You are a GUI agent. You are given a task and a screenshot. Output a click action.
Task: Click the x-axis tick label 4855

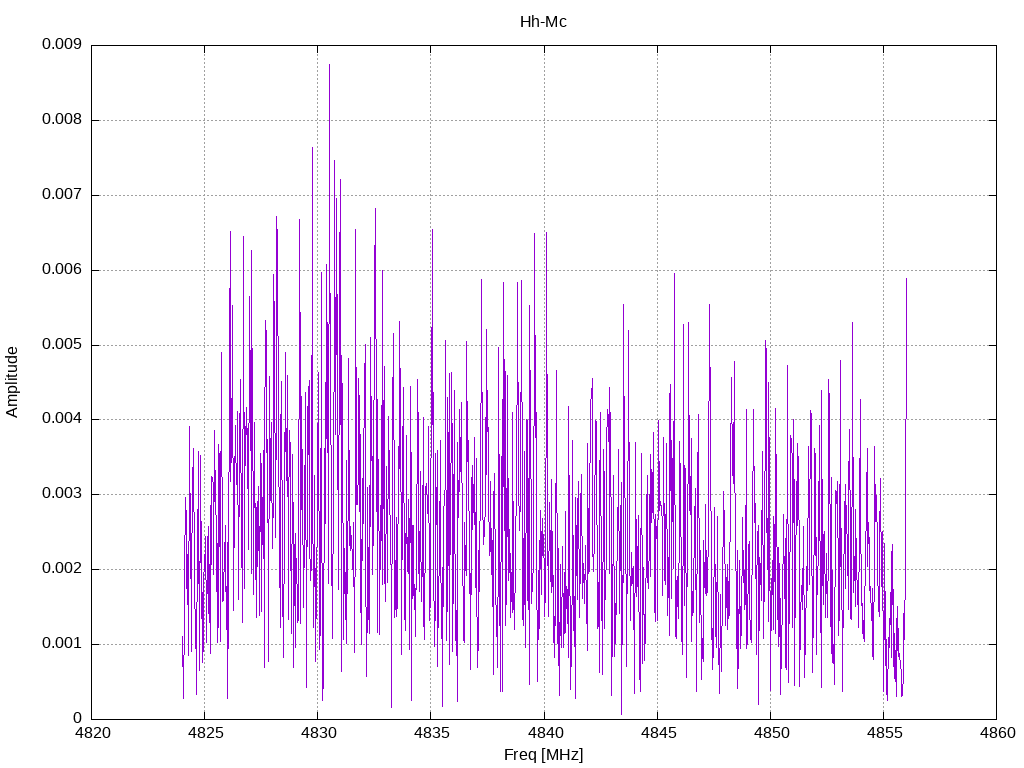click(884, 733)
